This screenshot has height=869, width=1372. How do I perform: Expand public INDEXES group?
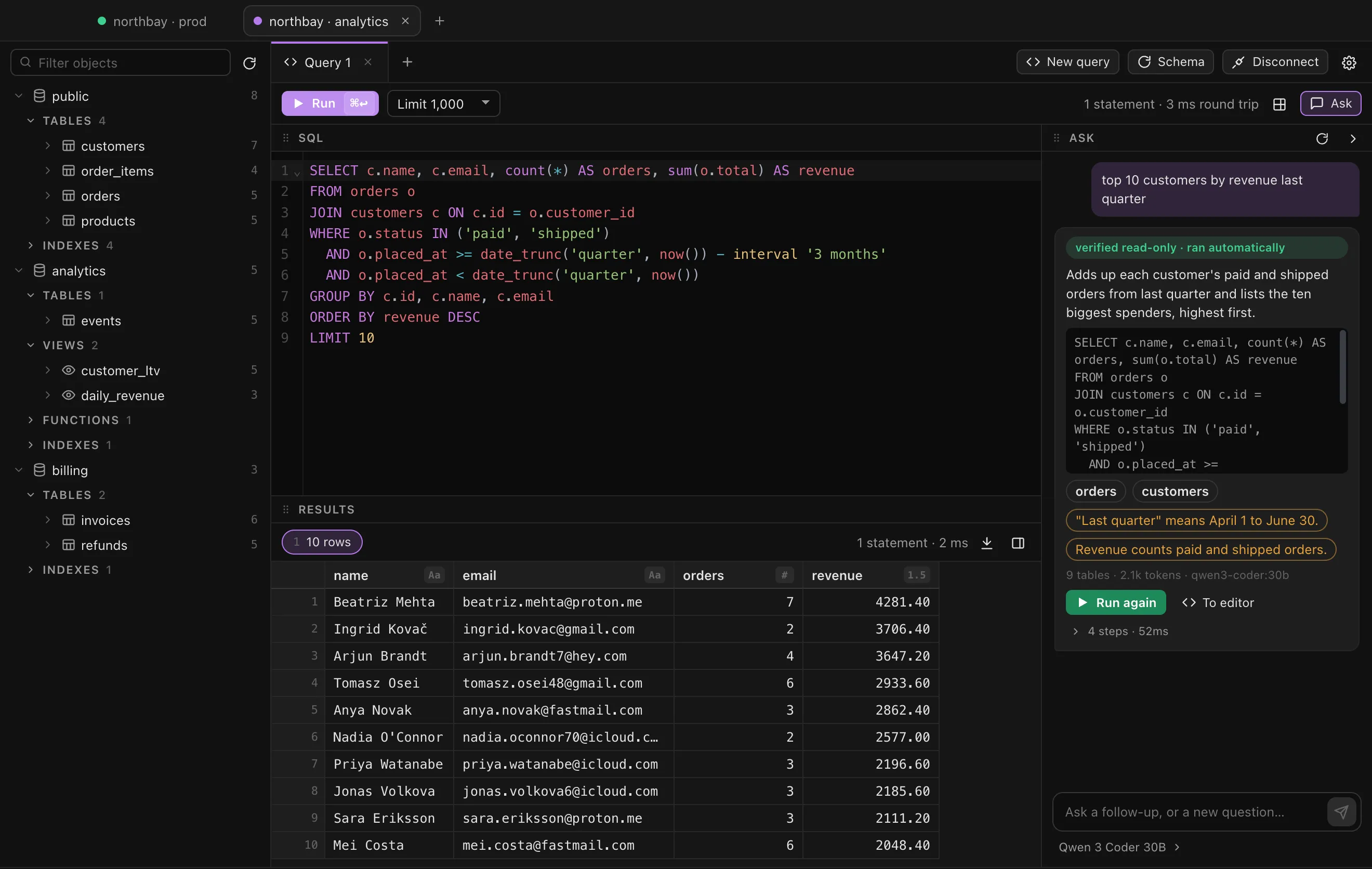[31, 246]
